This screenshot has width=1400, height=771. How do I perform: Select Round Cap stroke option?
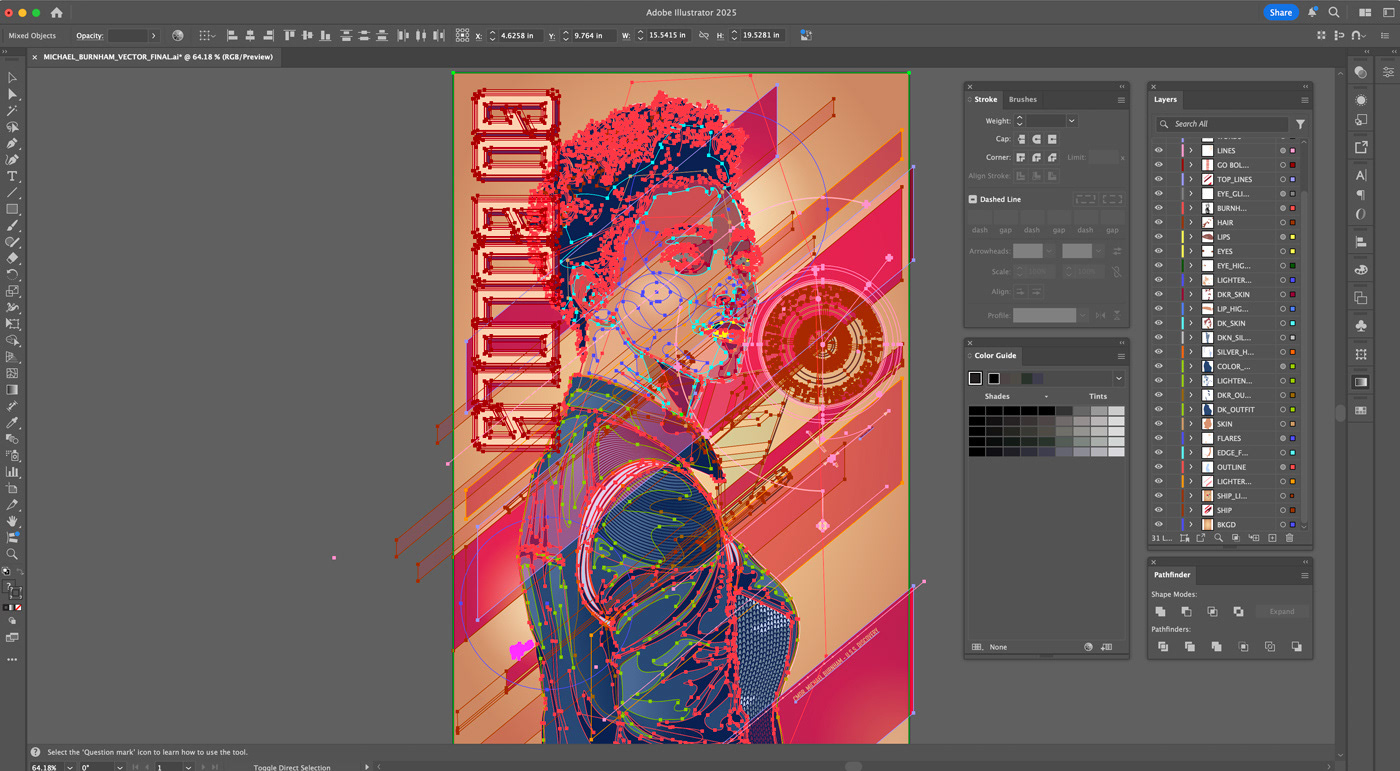tap(1036, 139)
